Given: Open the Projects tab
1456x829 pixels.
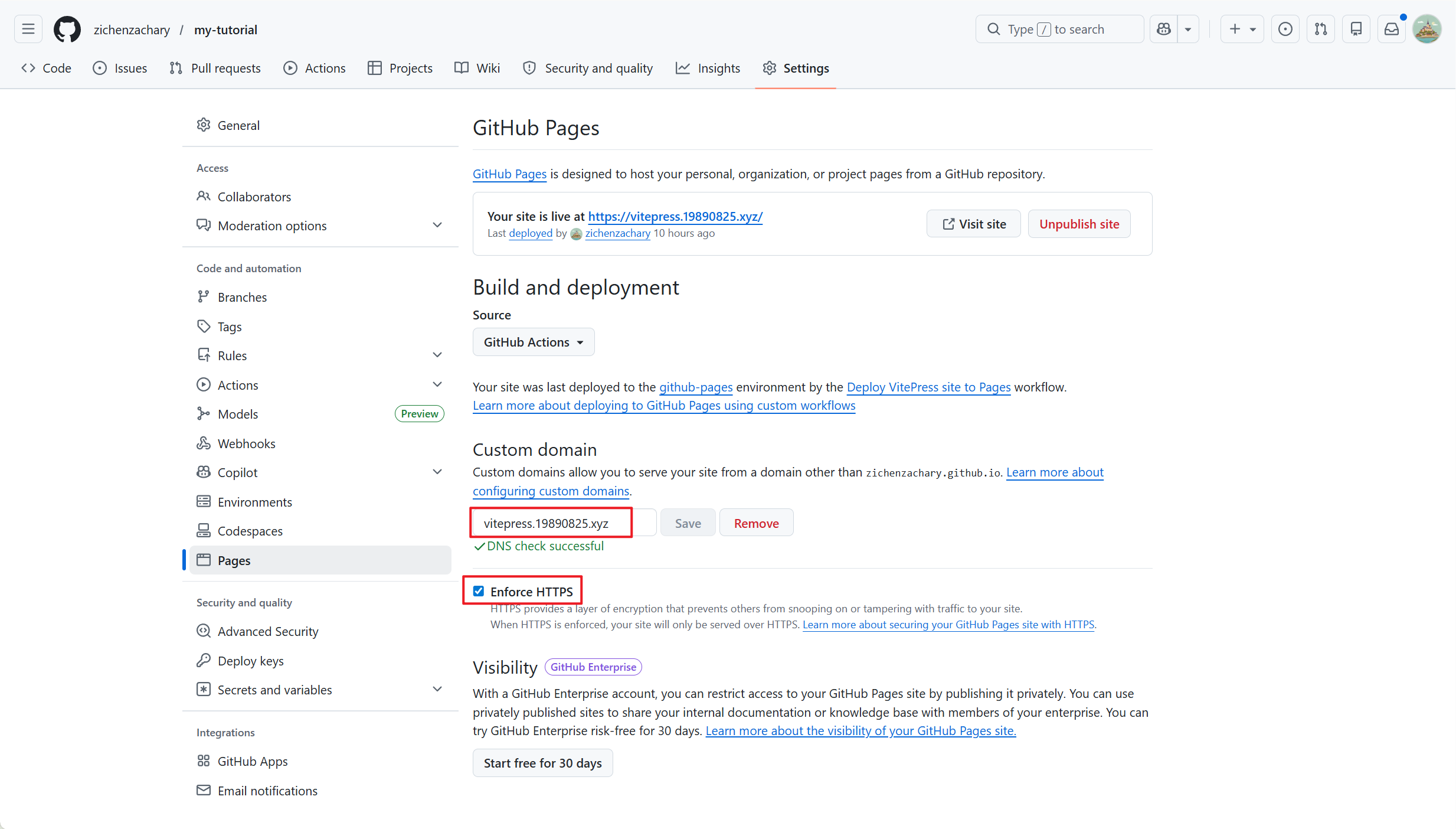Looking at the screenshot, I should point(400,68).
